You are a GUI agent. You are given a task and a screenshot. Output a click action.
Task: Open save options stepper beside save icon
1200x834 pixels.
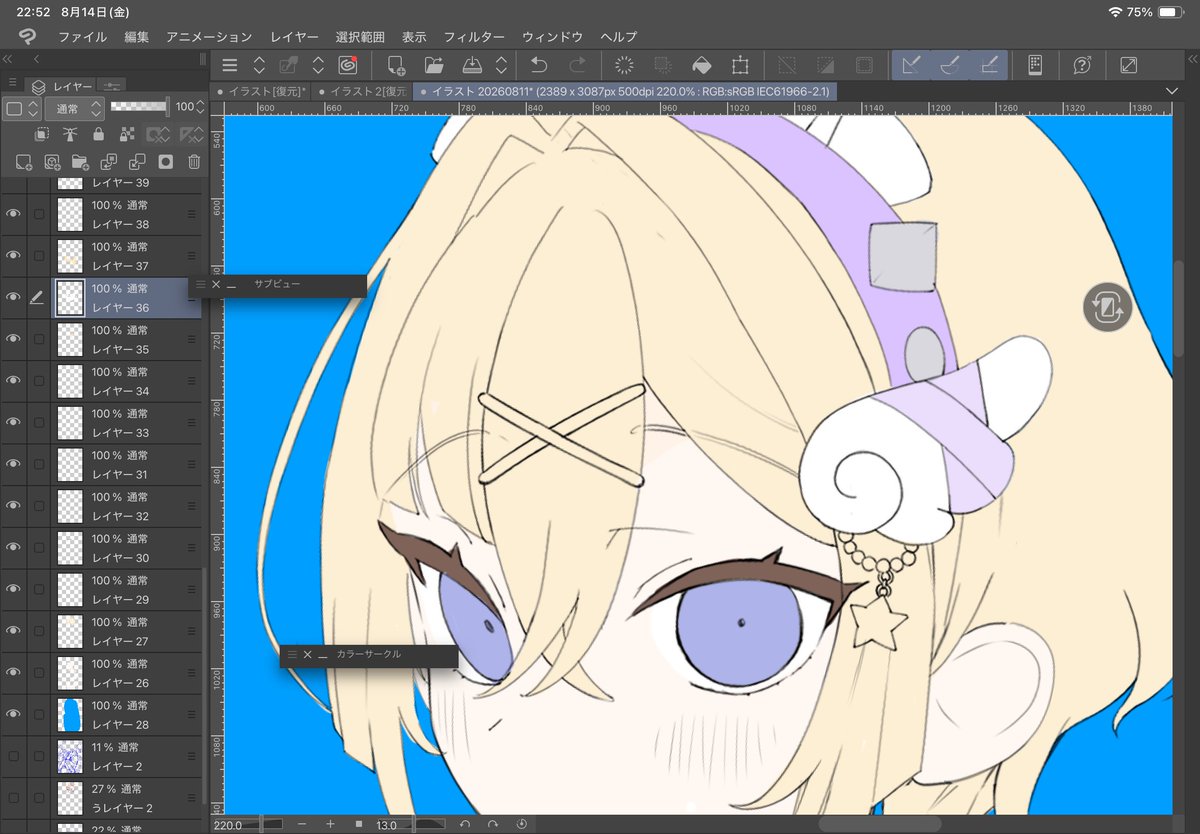coord(501,66)
